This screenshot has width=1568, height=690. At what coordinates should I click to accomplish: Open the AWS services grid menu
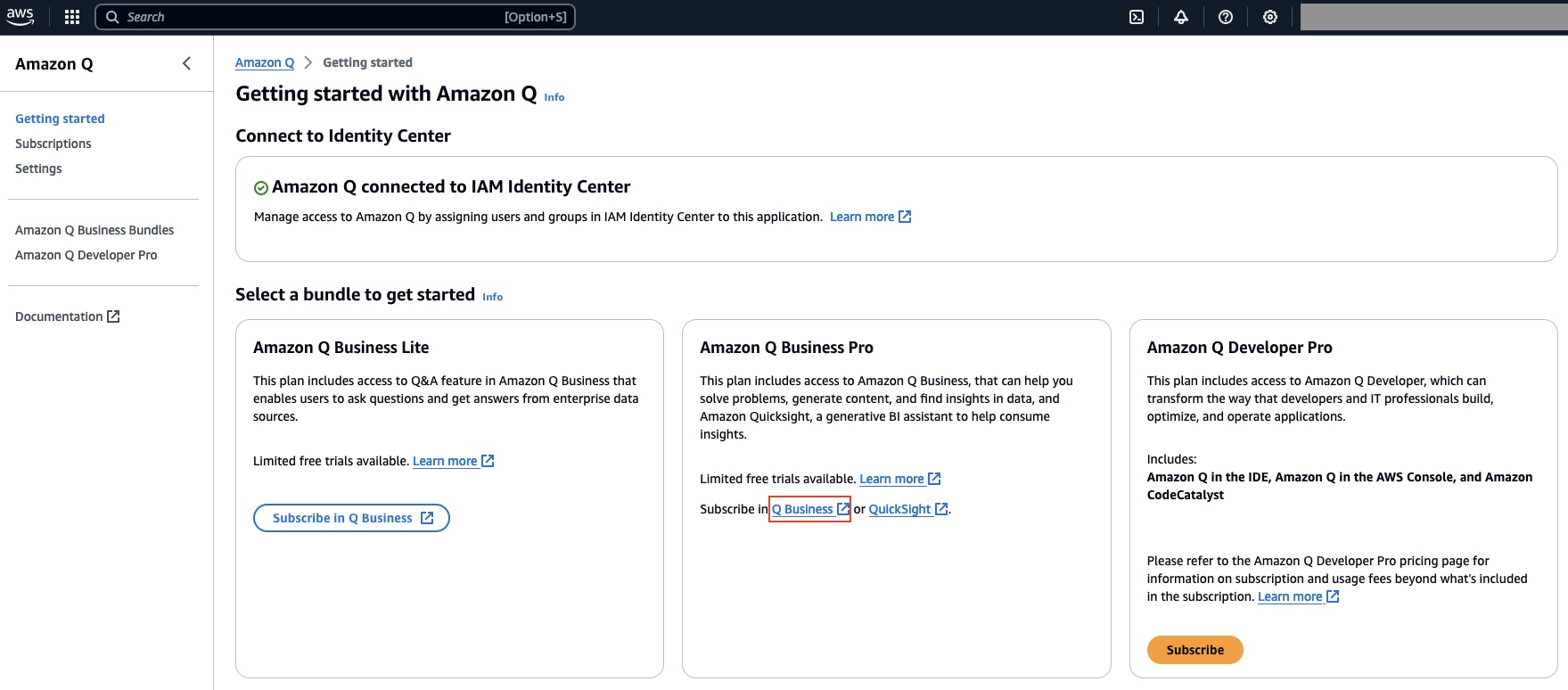tap(72, 17)
